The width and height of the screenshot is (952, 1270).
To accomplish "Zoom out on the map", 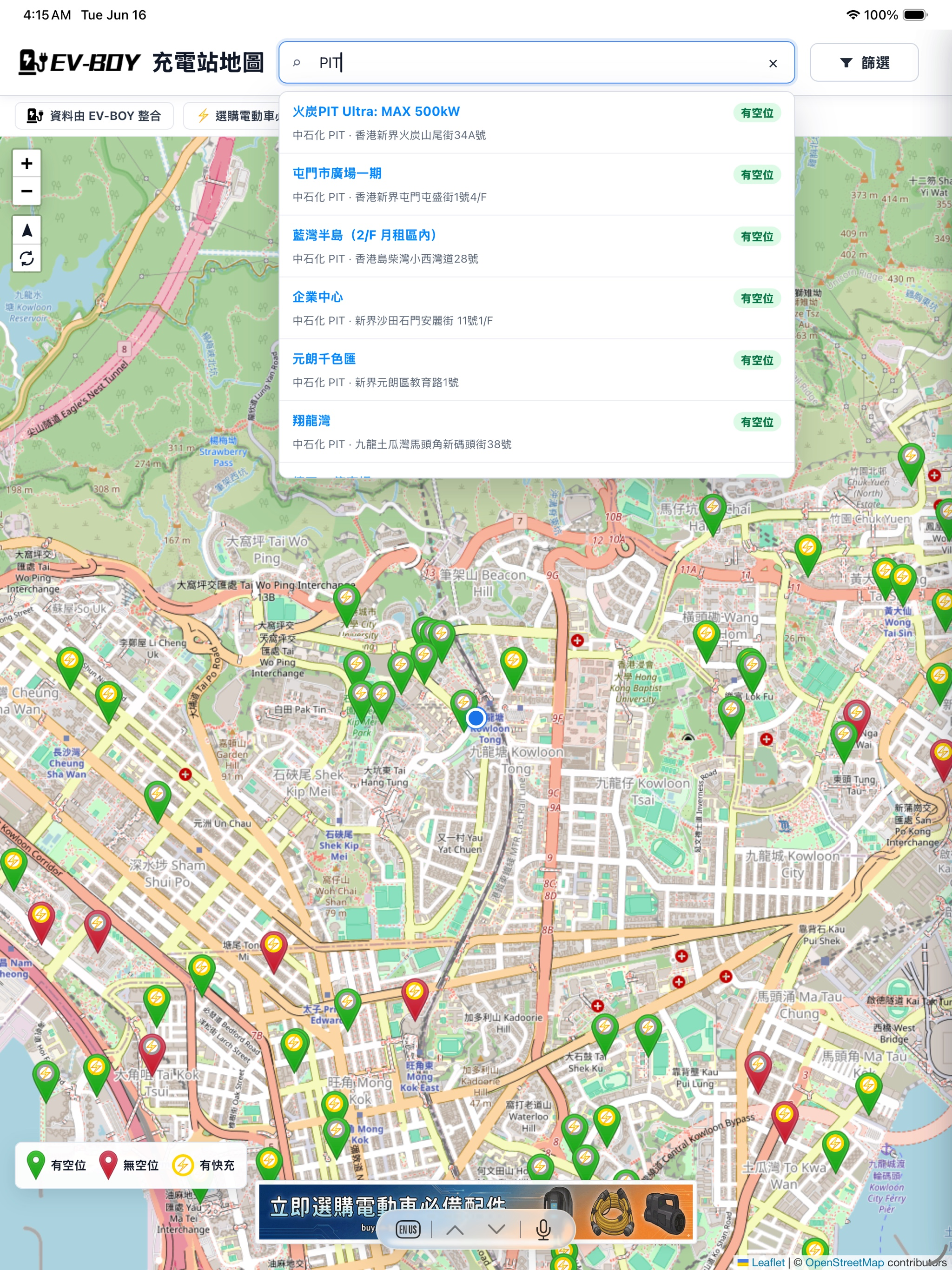I will 26,191.
